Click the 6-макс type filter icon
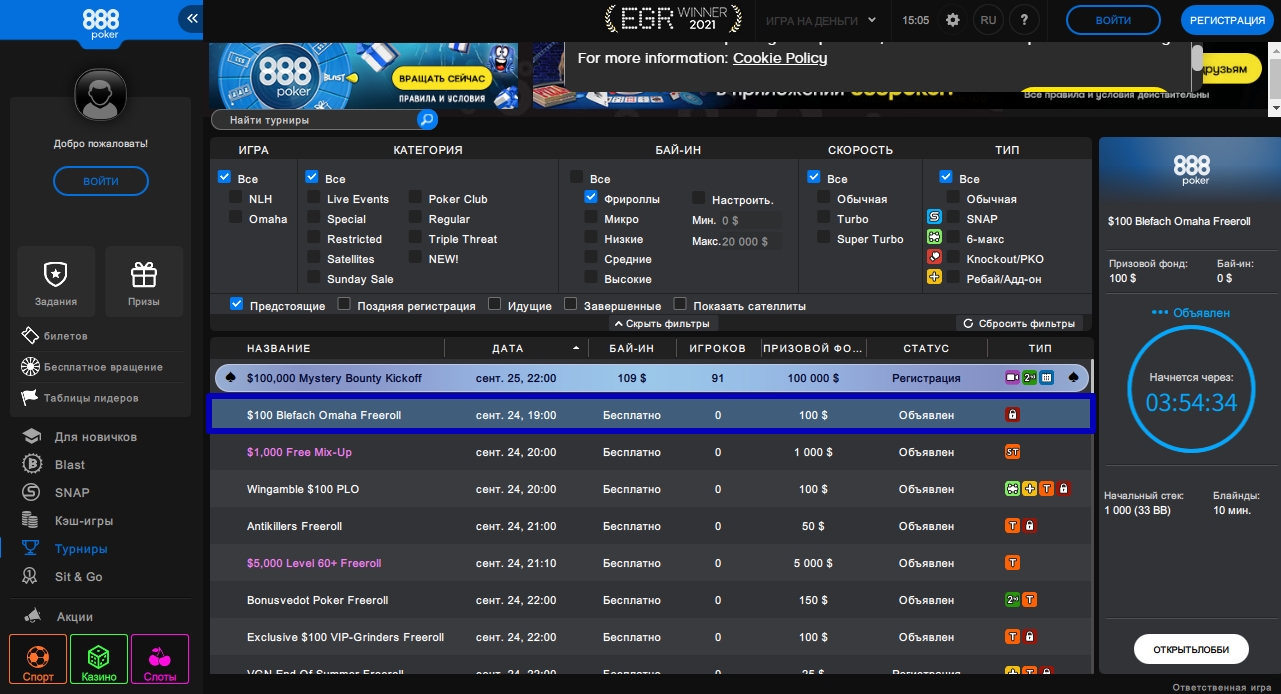The height and width of the screenshot is (694, 1281). point(934,237)
